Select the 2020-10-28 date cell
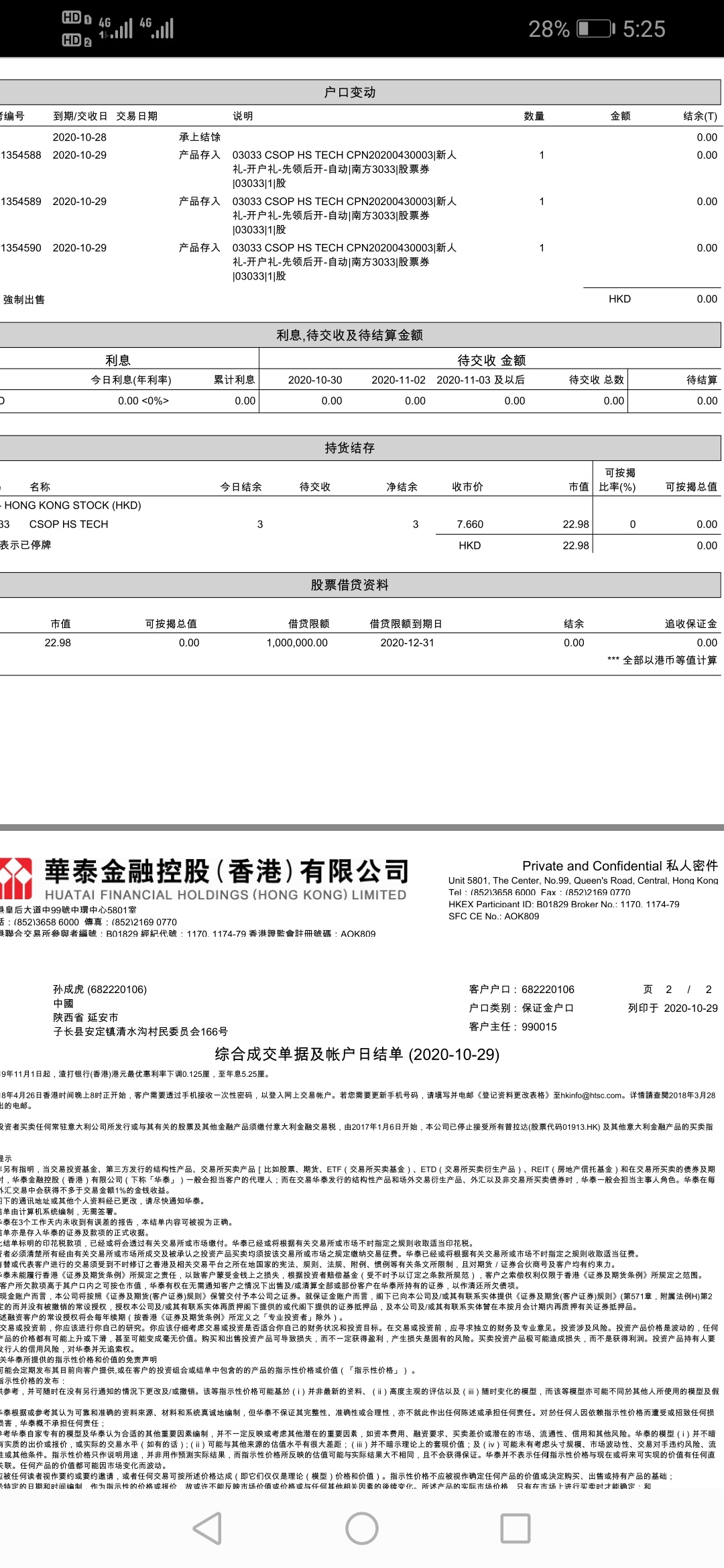This screenshot has height=1568, width=724. [x=79, y=137]
